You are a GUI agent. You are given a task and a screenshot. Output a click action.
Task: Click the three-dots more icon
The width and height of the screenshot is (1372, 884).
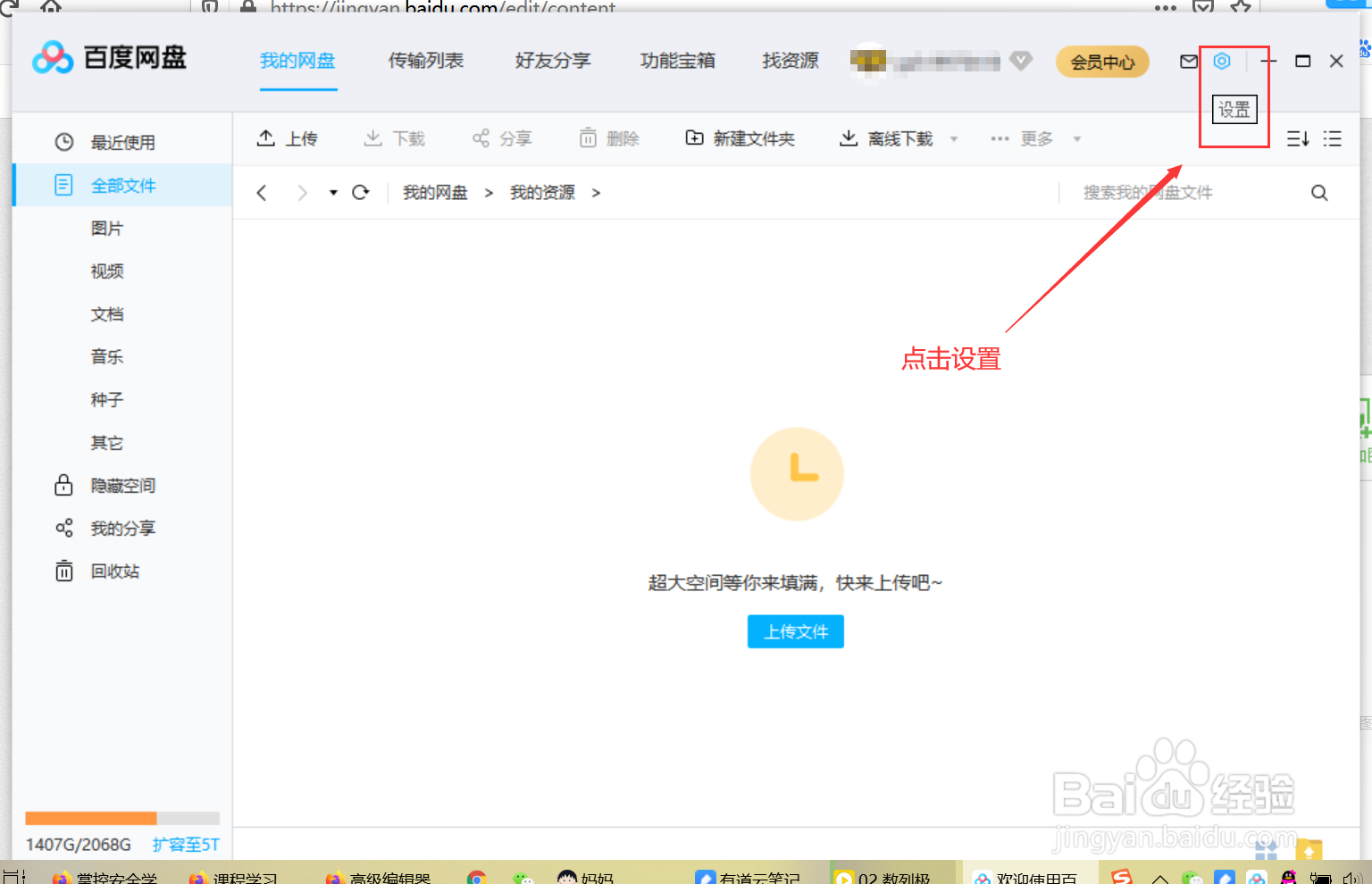click(1000, 138)
